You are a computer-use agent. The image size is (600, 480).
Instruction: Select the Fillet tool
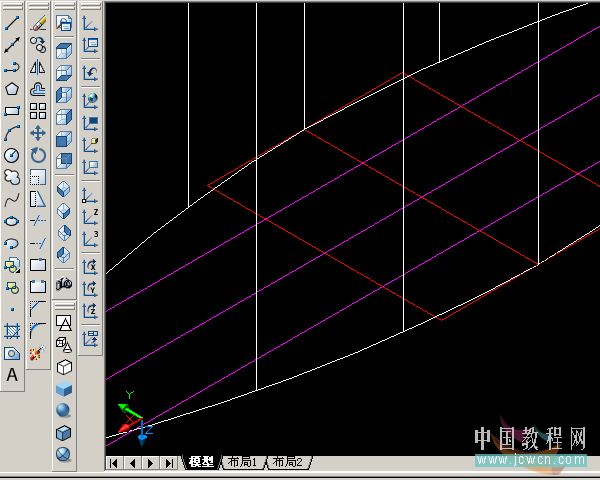tap(38, 331)
